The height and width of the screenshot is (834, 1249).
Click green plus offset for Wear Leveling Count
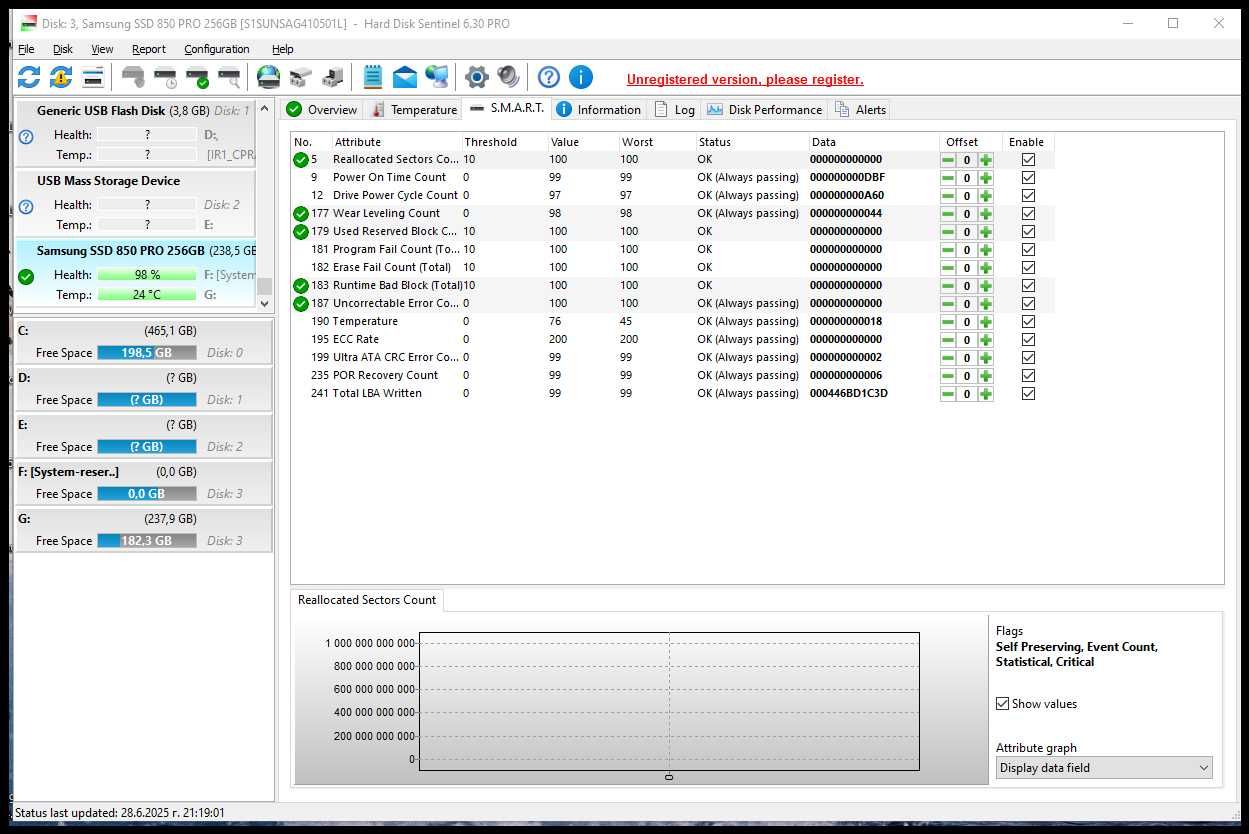click(986, 214)
